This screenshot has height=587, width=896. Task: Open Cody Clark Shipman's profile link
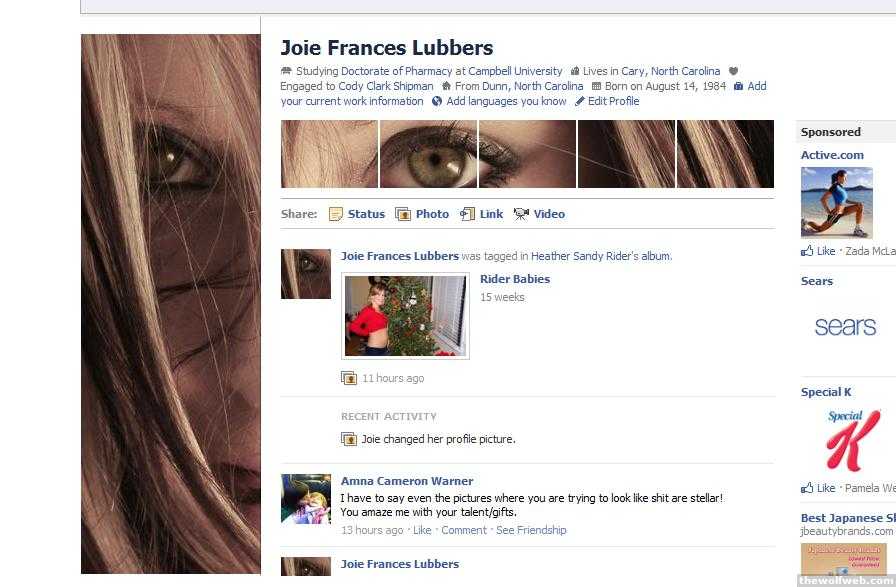click(386, 86)
